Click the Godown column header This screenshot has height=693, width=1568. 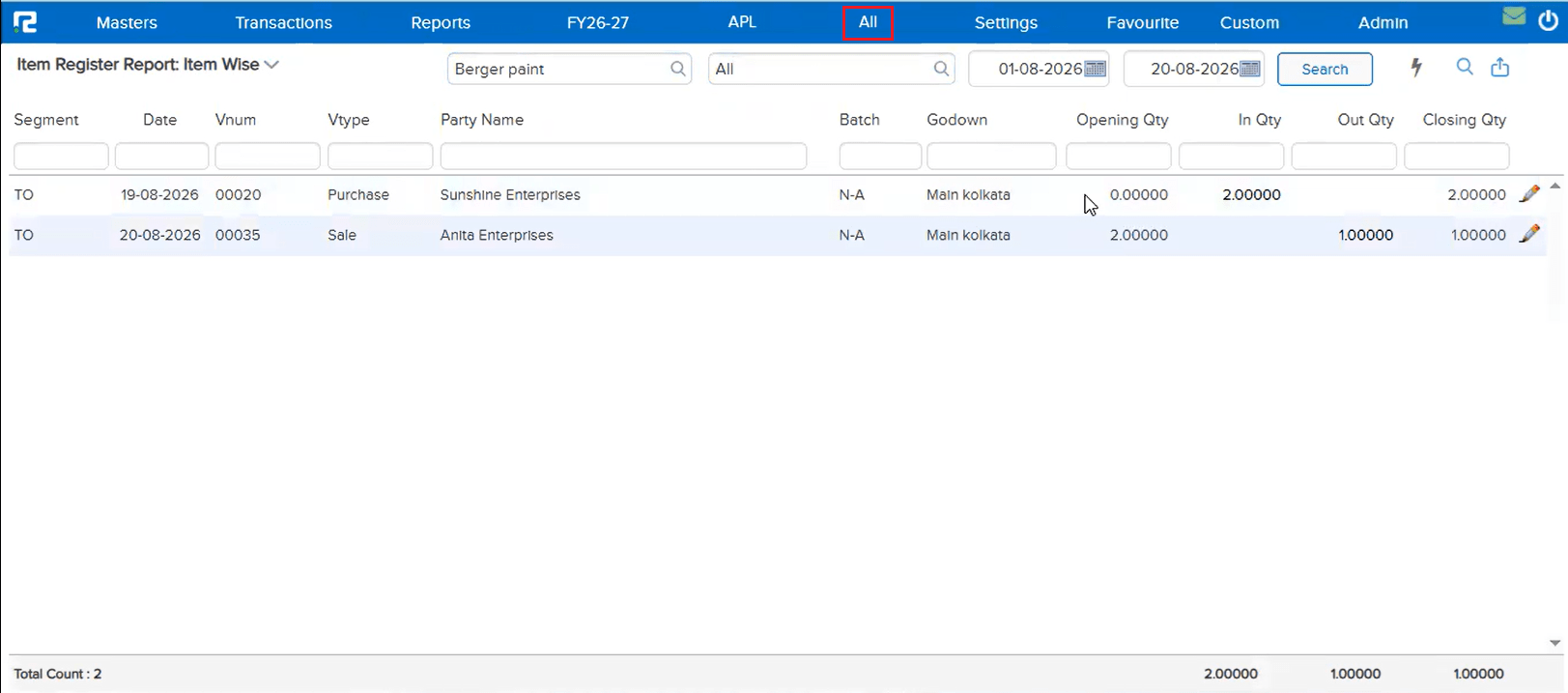click(x=957, y=120)
